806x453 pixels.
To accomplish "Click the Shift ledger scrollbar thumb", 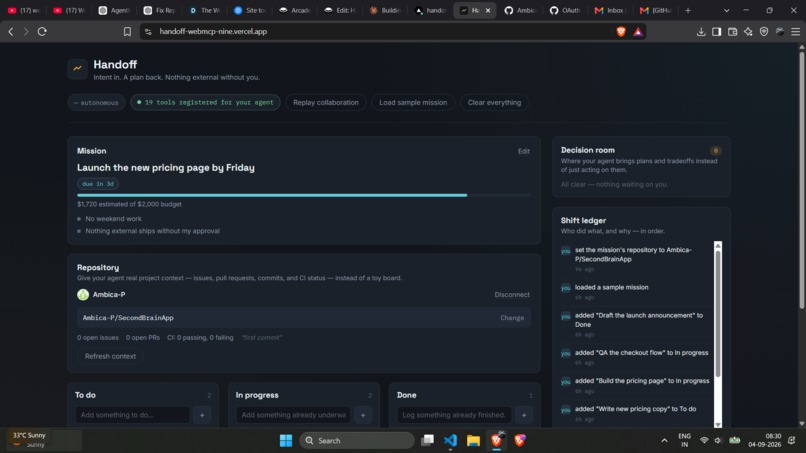I will [x=718, y=313].
